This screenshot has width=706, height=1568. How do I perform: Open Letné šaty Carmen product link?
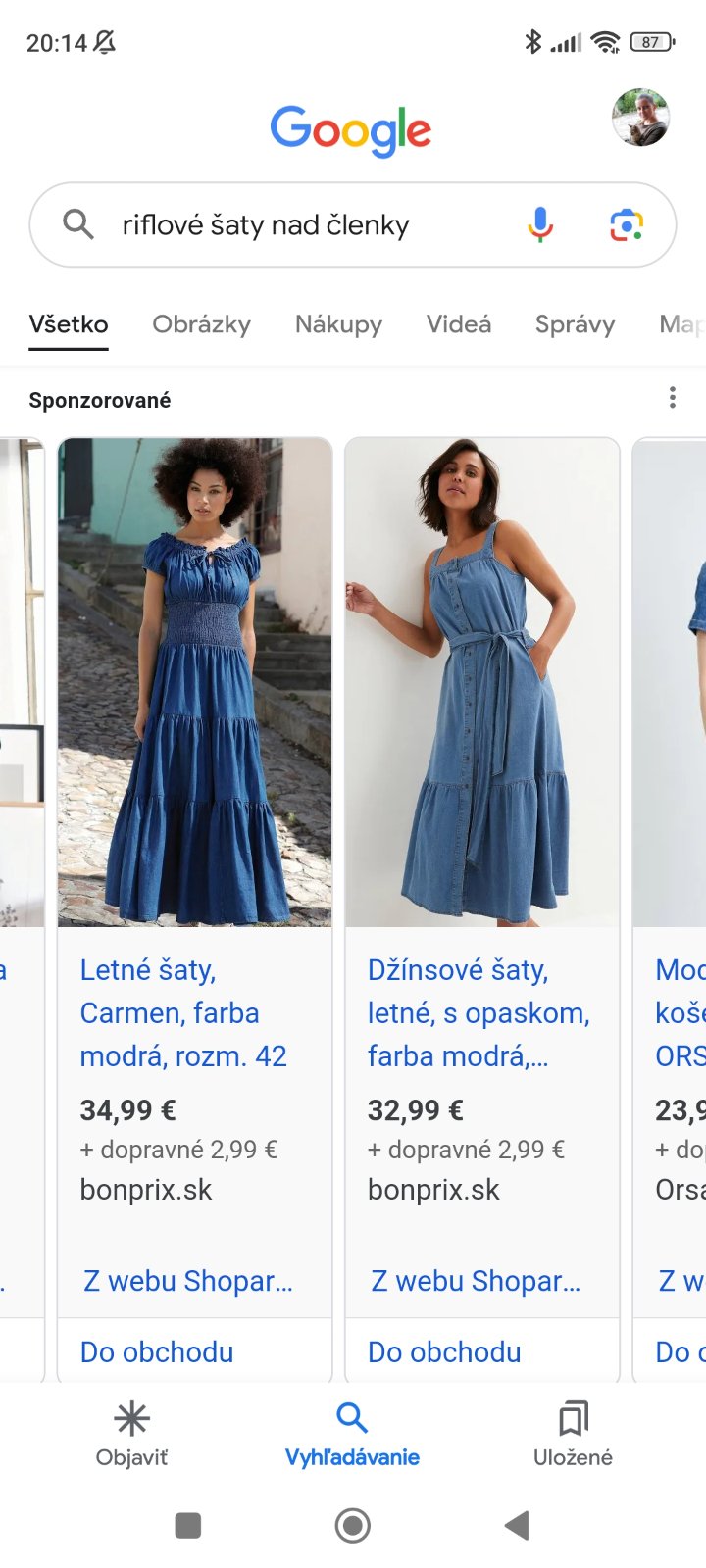click(183, 1013)
